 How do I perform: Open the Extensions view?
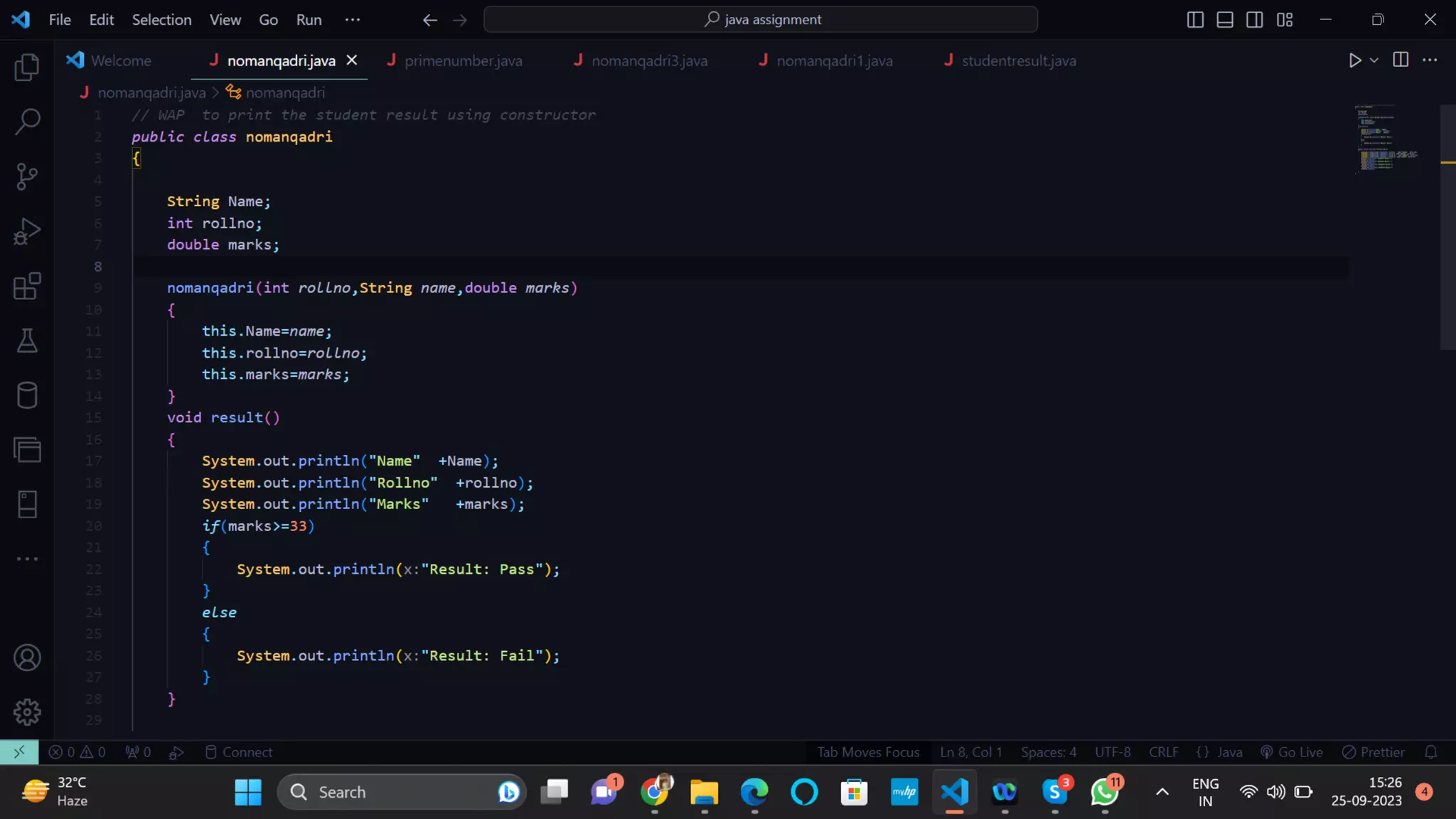27,287
